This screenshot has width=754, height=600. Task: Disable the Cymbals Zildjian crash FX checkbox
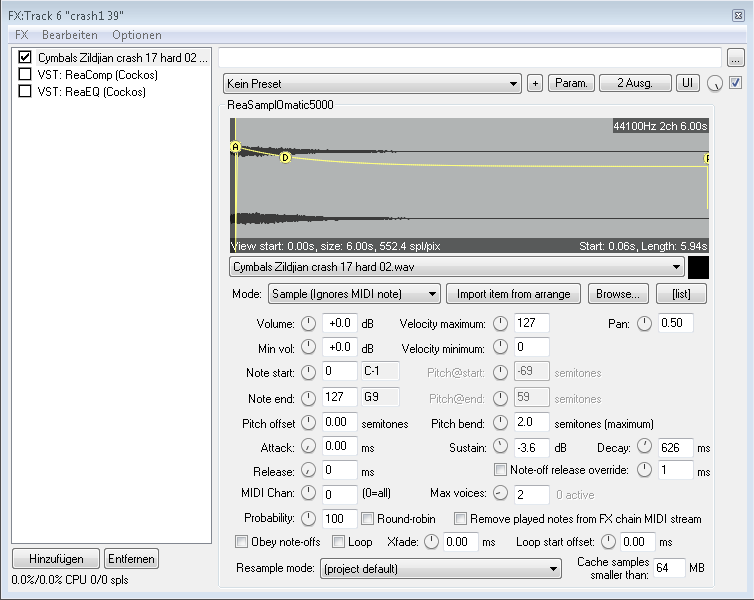(x=25, y=57)
